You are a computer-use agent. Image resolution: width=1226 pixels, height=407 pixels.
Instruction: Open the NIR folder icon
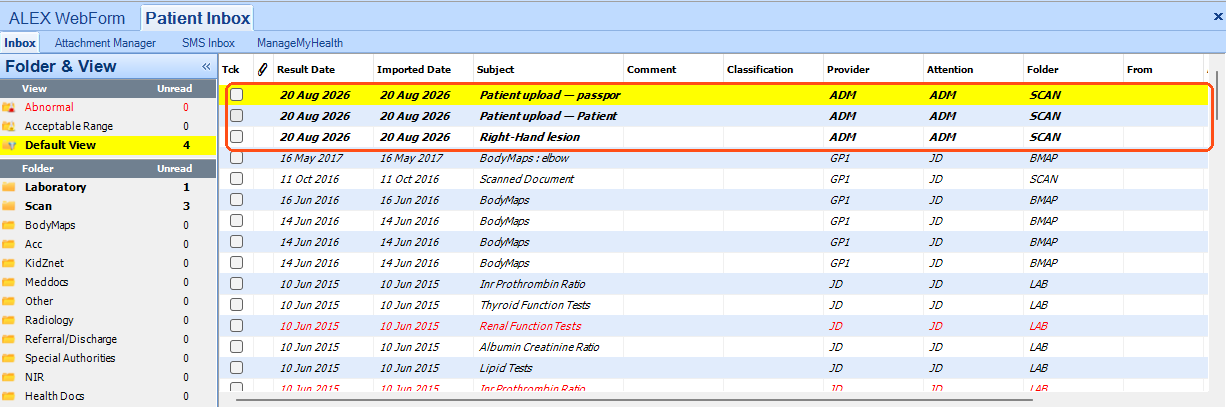pos(9,377)
